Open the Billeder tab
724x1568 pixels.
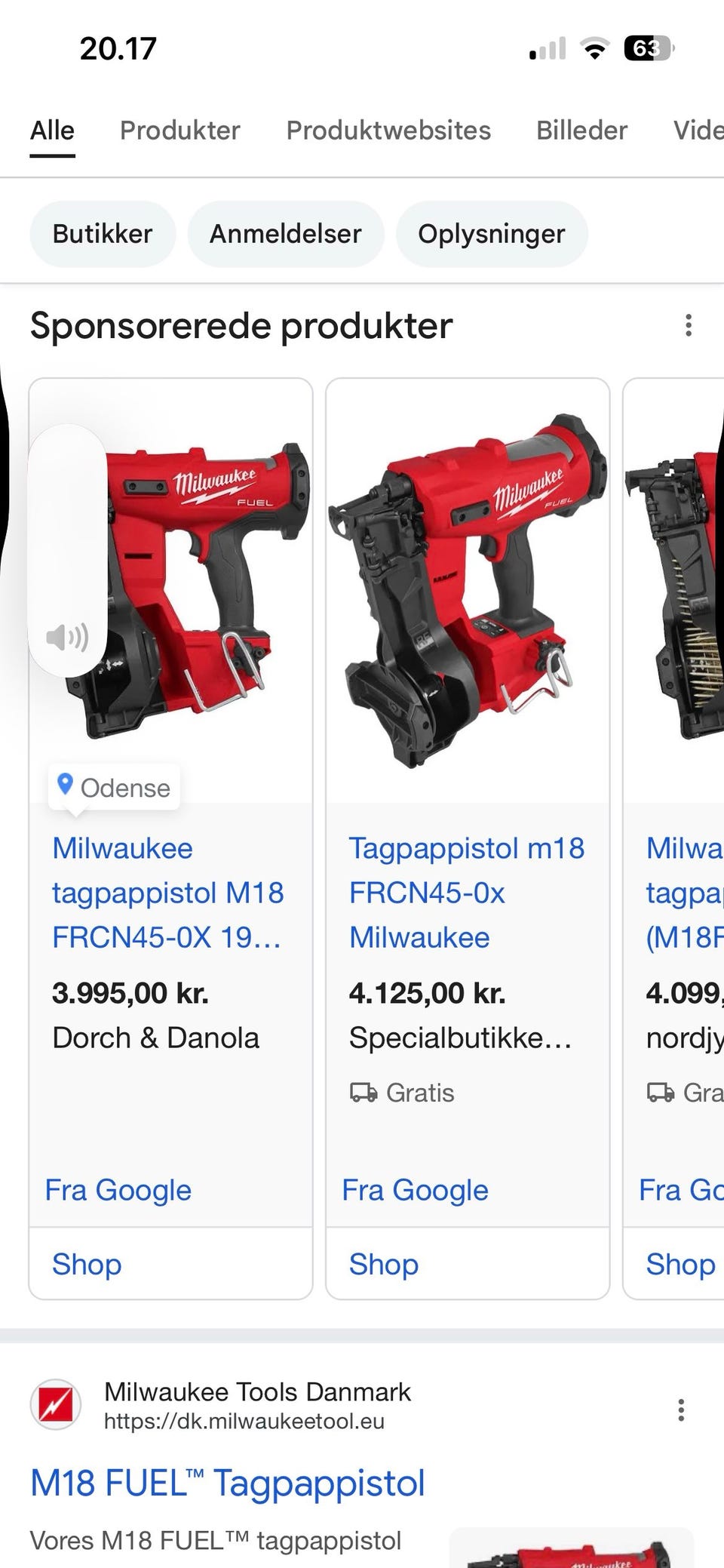pyautogui.click(x=581, y=131)
